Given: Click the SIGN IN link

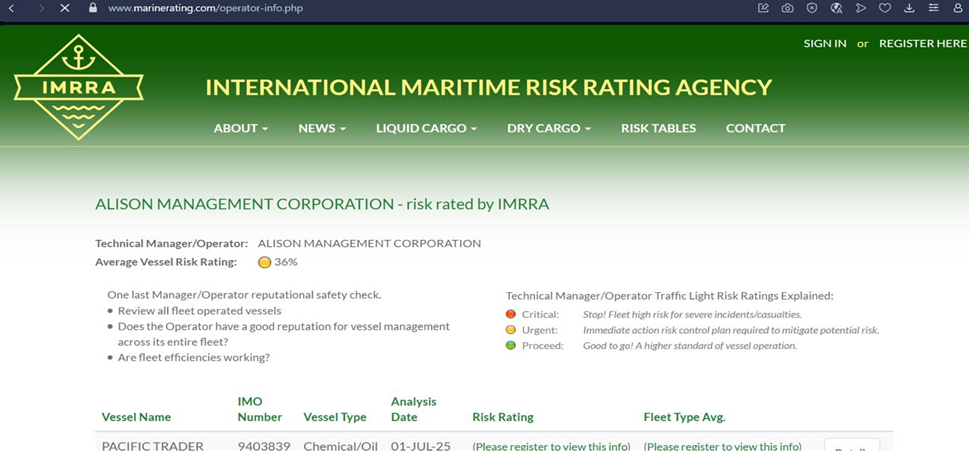Looking at the screenshot, I should (825, 43).
